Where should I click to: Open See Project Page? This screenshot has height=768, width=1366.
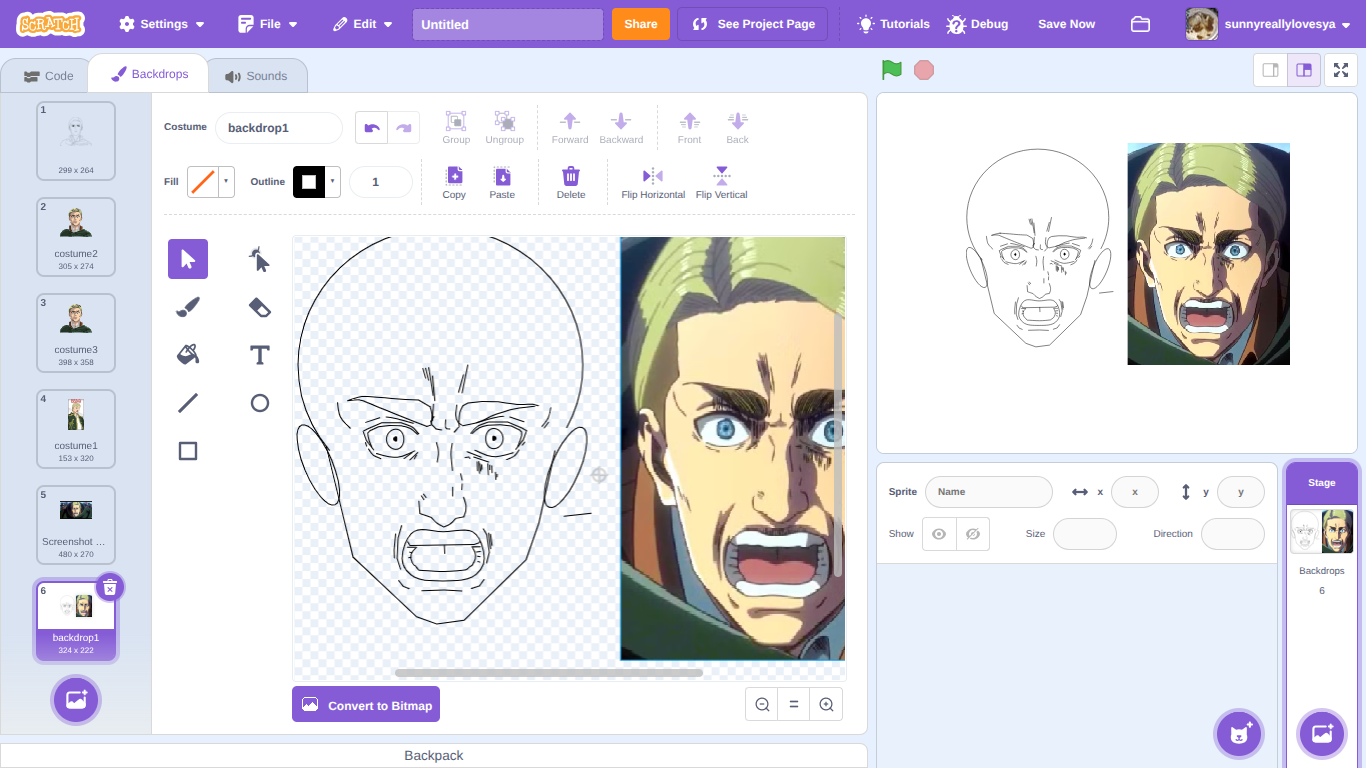click(x=752, y=24)
